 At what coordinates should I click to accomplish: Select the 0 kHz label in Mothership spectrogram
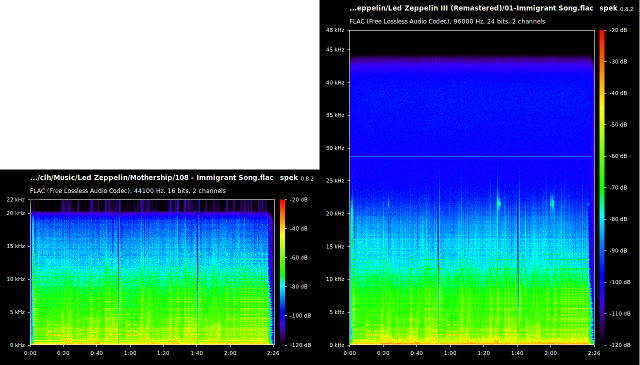[x=17, y=345]
